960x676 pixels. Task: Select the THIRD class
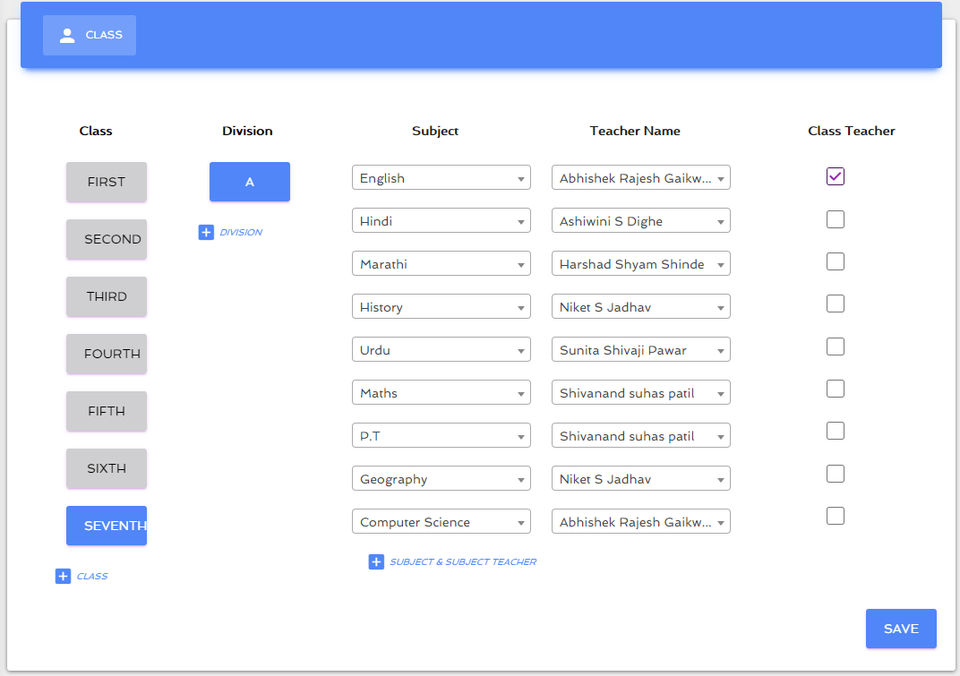coord(107,296)
